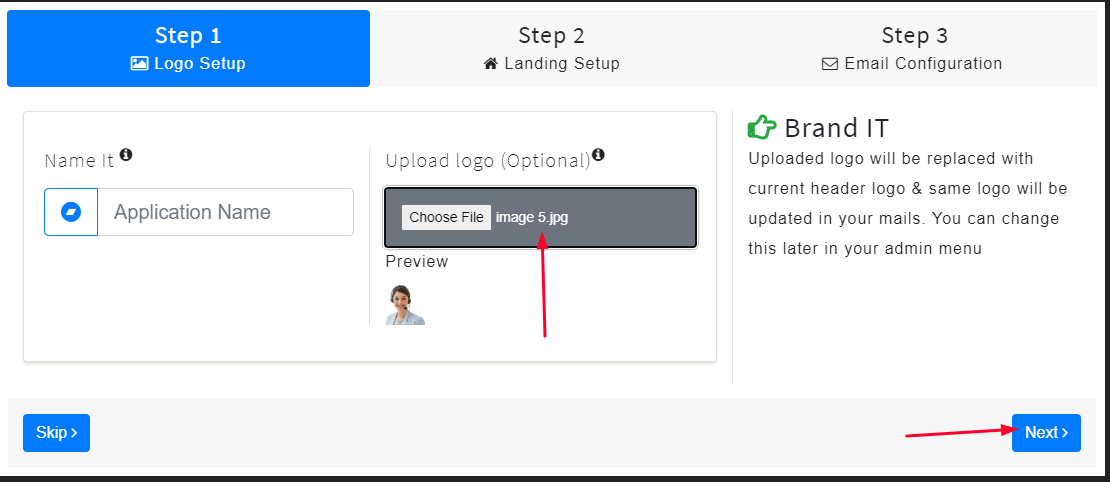This screenshot has width=1110, height=482.
Task: Click the home icon beside Landing Setup
Action: [491, 64]
